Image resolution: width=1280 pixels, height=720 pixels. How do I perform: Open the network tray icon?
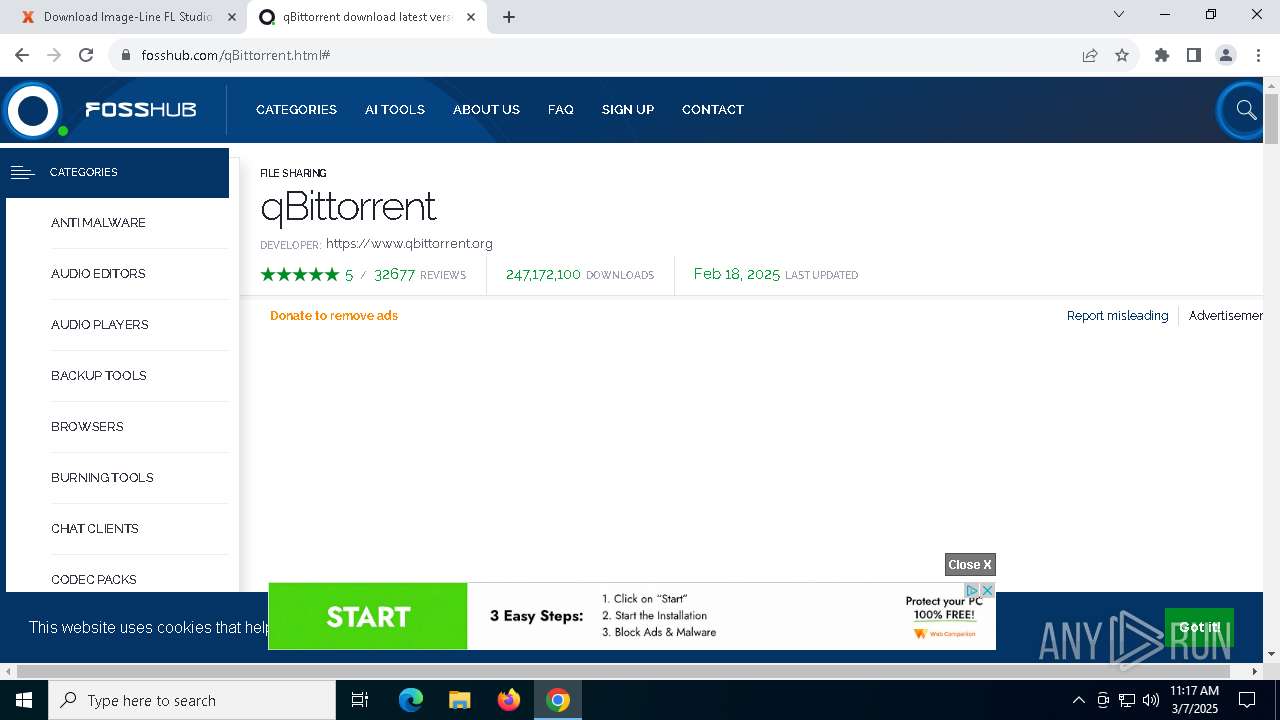pos(1127,700)
